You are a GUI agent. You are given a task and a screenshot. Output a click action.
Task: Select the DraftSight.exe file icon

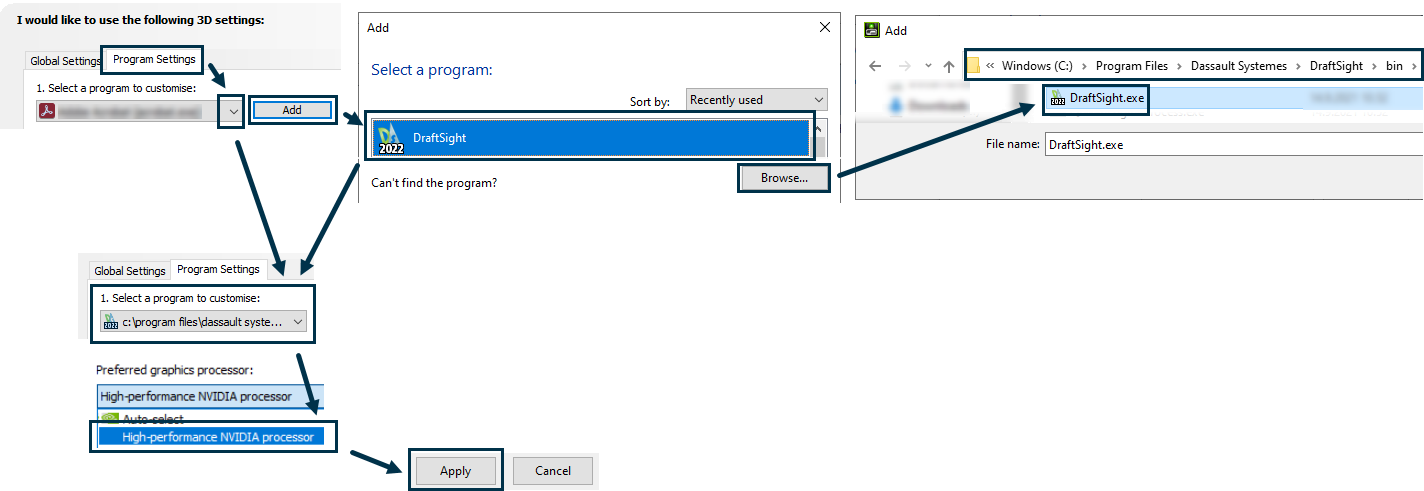(1057, 98)
